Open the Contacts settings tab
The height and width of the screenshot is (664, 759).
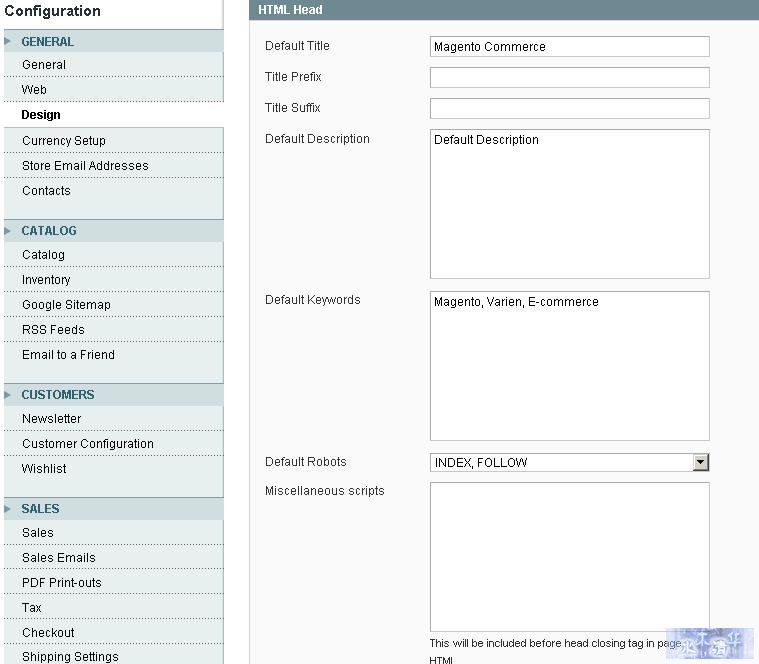(113, 191)
